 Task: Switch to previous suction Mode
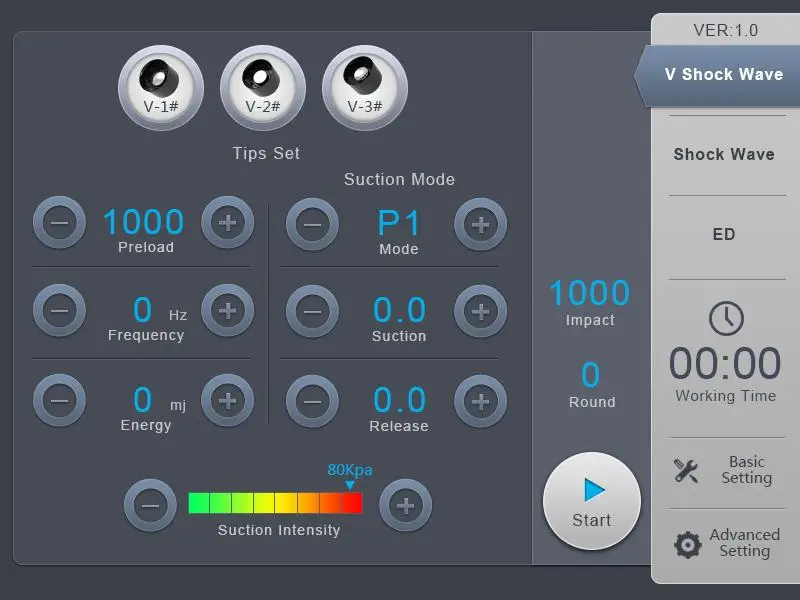point(312,224)
